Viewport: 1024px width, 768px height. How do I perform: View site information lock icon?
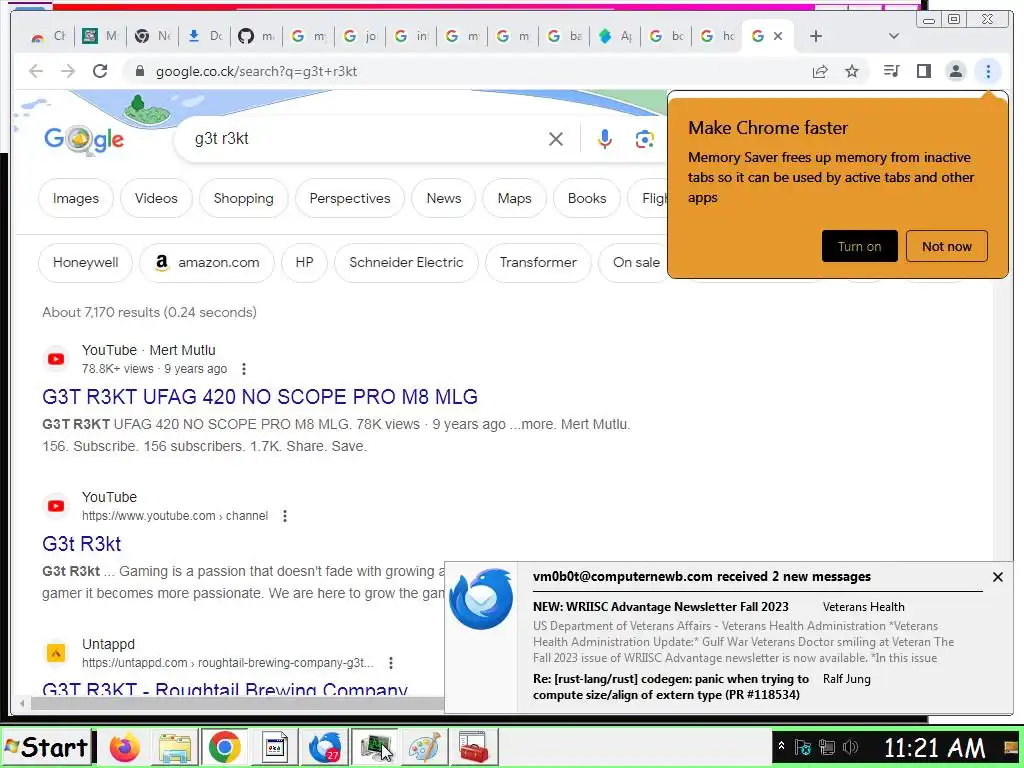[139, 71]
